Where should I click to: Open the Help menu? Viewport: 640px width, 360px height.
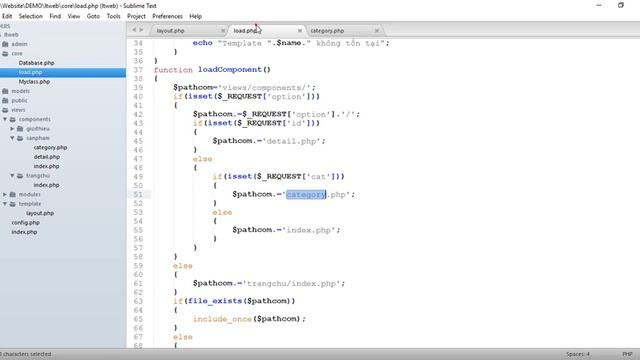196,16
